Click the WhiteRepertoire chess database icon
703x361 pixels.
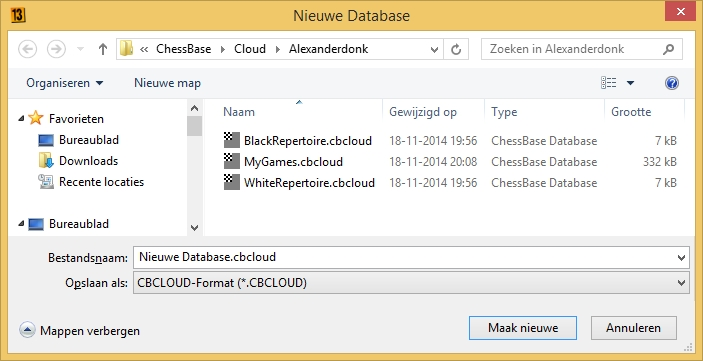(x=232, y=183)
